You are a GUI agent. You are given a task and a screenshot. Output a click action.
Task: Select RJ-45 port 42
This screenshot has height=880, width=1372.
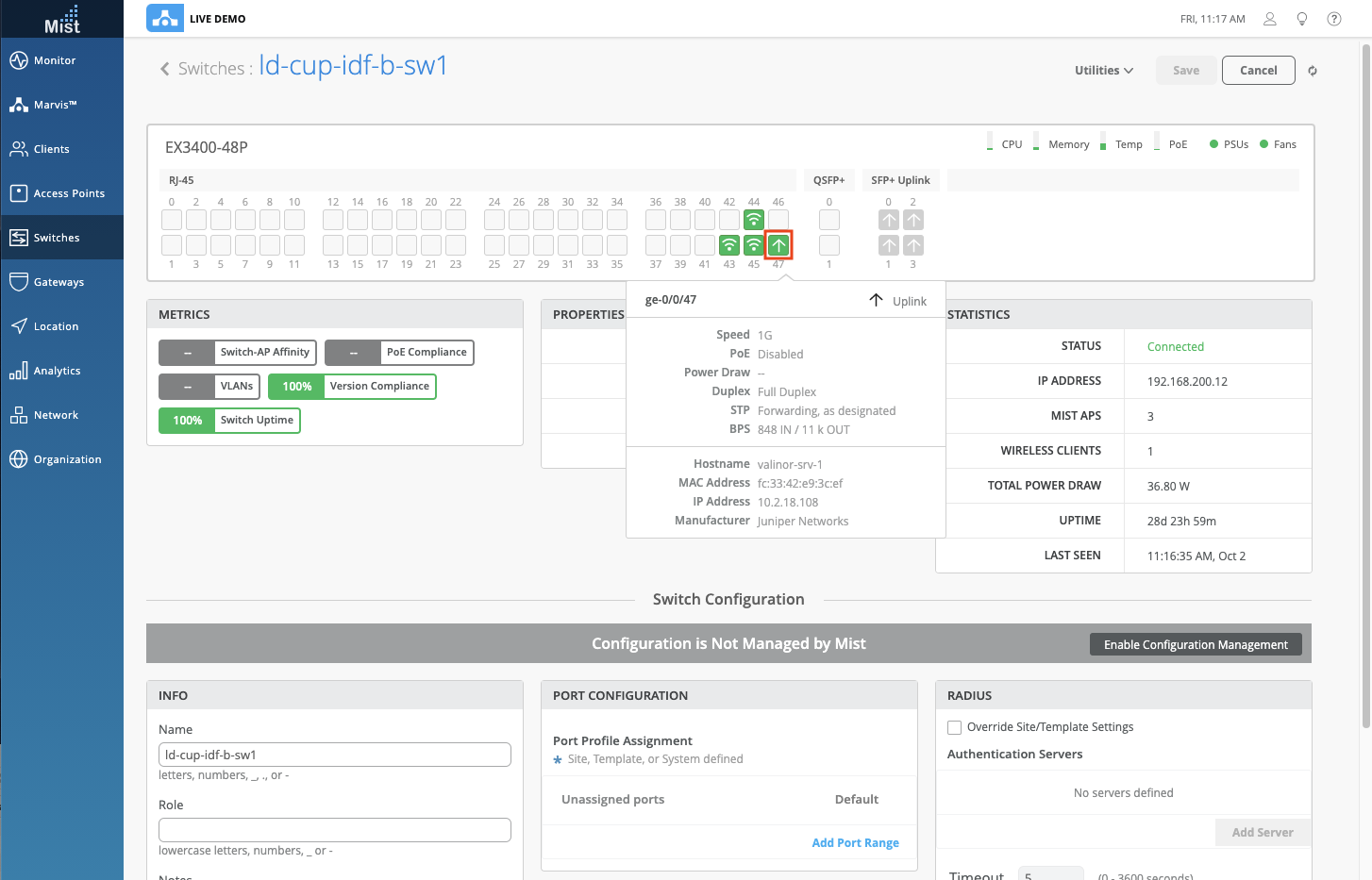(729, 220)
